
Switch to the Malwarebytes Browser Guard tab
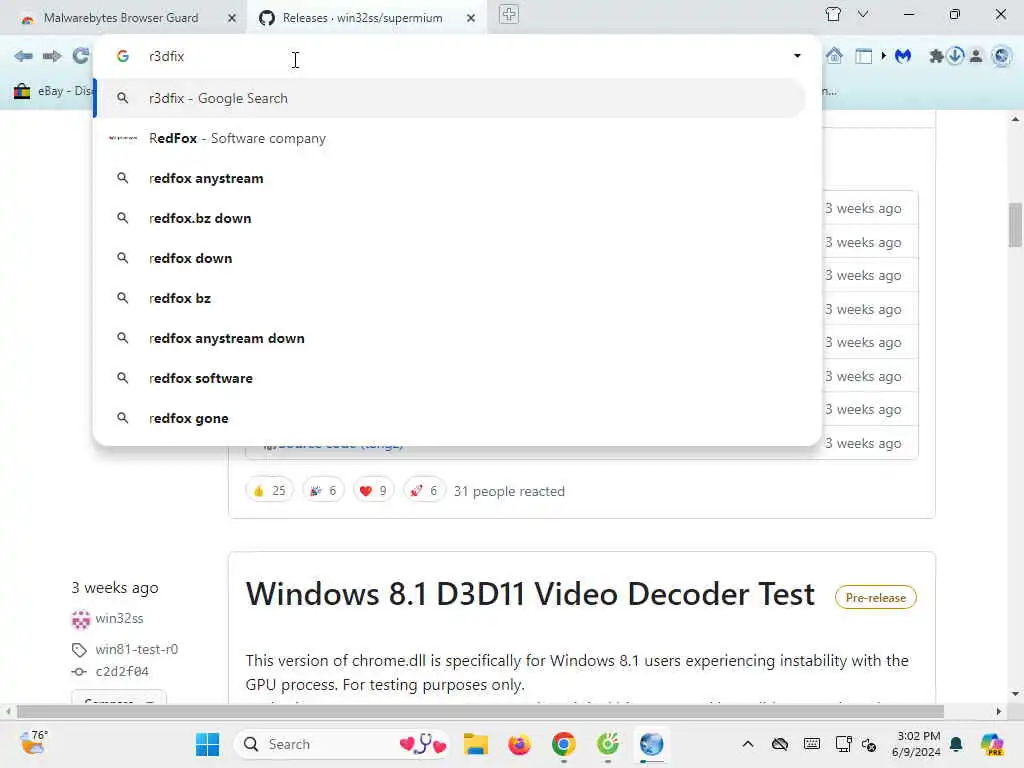point(121,18)
